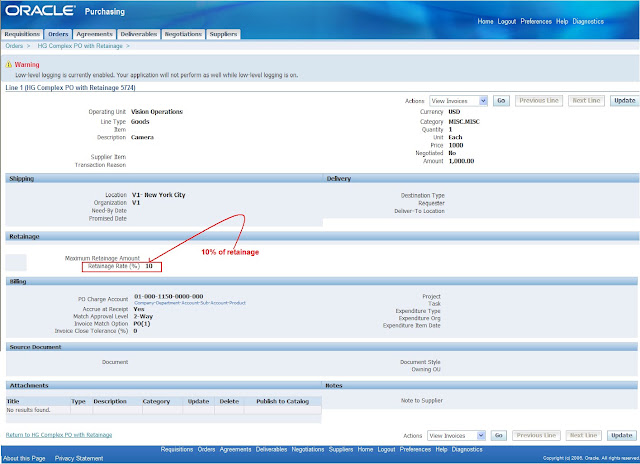
Task: Click the Amount value 1,000.00
Action: tap(461, 161)
